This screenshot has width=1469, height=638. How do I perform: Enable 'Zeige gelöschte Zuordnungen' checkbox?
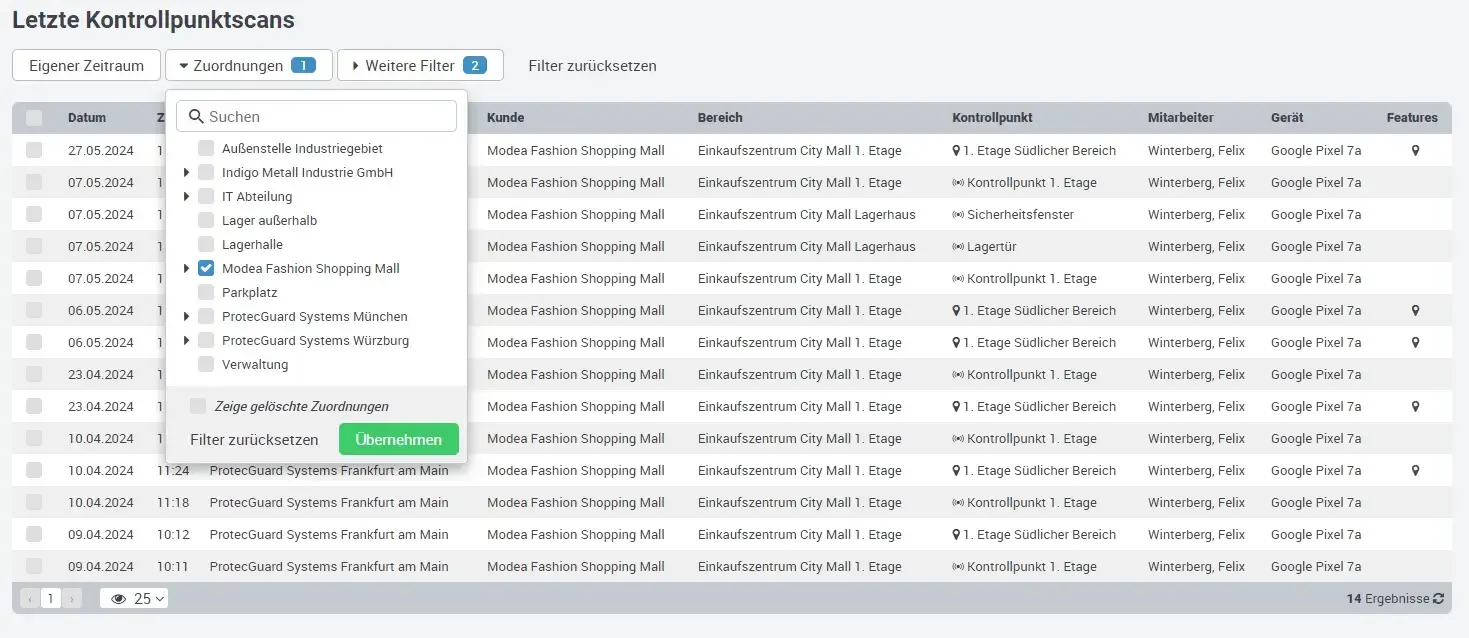click(x=198, y=406)
